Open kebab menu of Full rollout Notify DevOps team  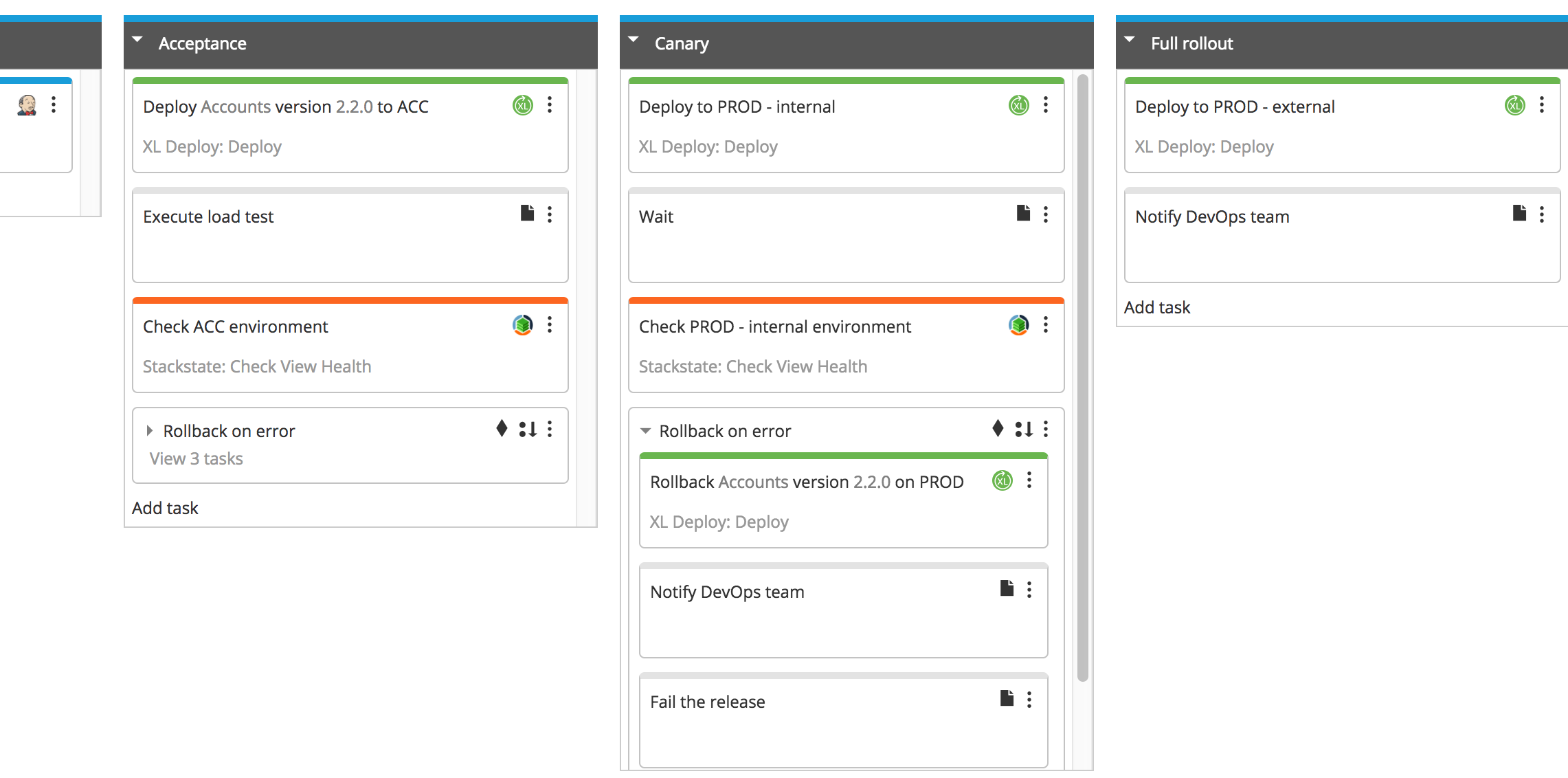pyautogui.click(x=1542, y=214)
